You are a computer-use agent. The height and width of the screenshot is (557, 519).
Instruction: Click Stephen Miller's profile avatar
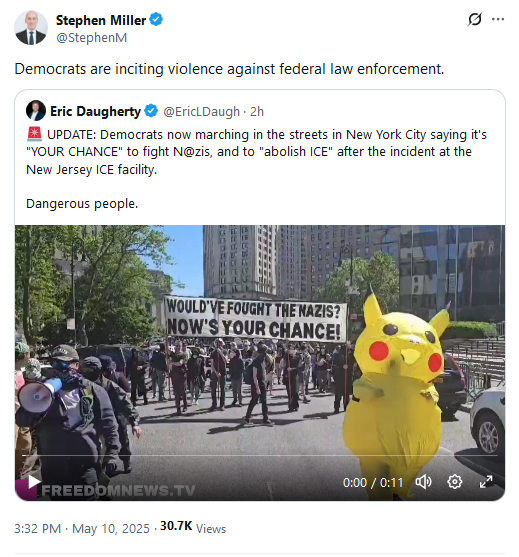pos(31,28)
